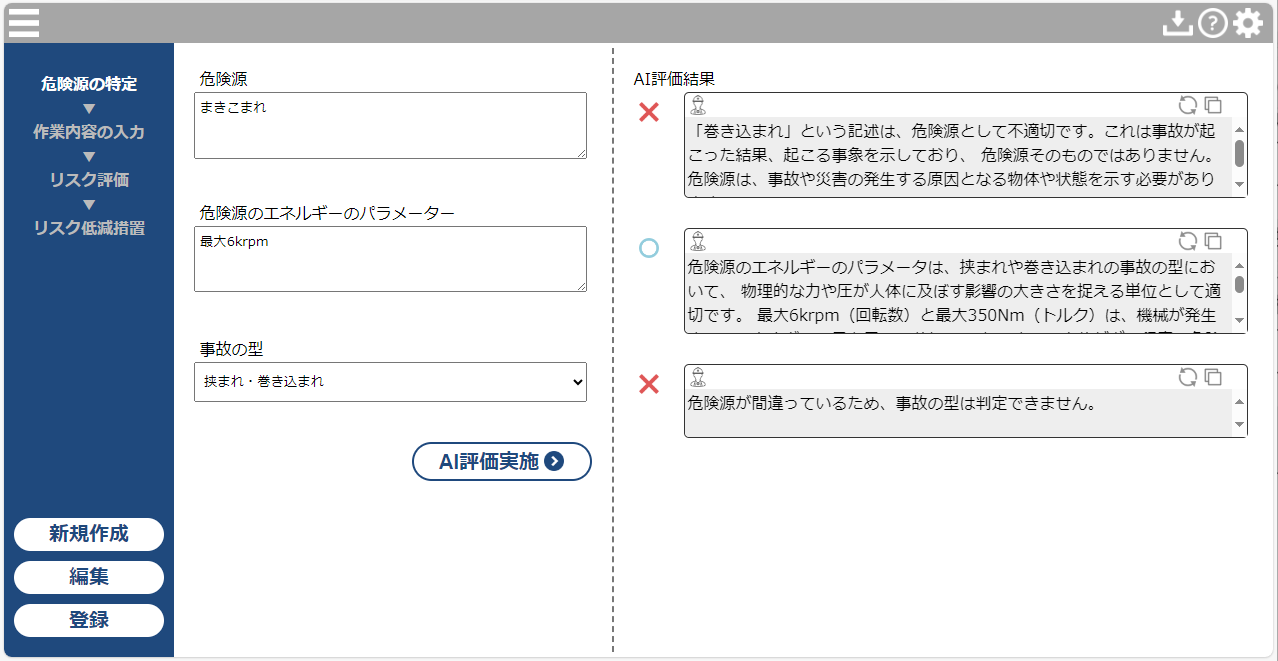Open the help question mark icon
The image size is (1278, 661).
pos(1212,22)
